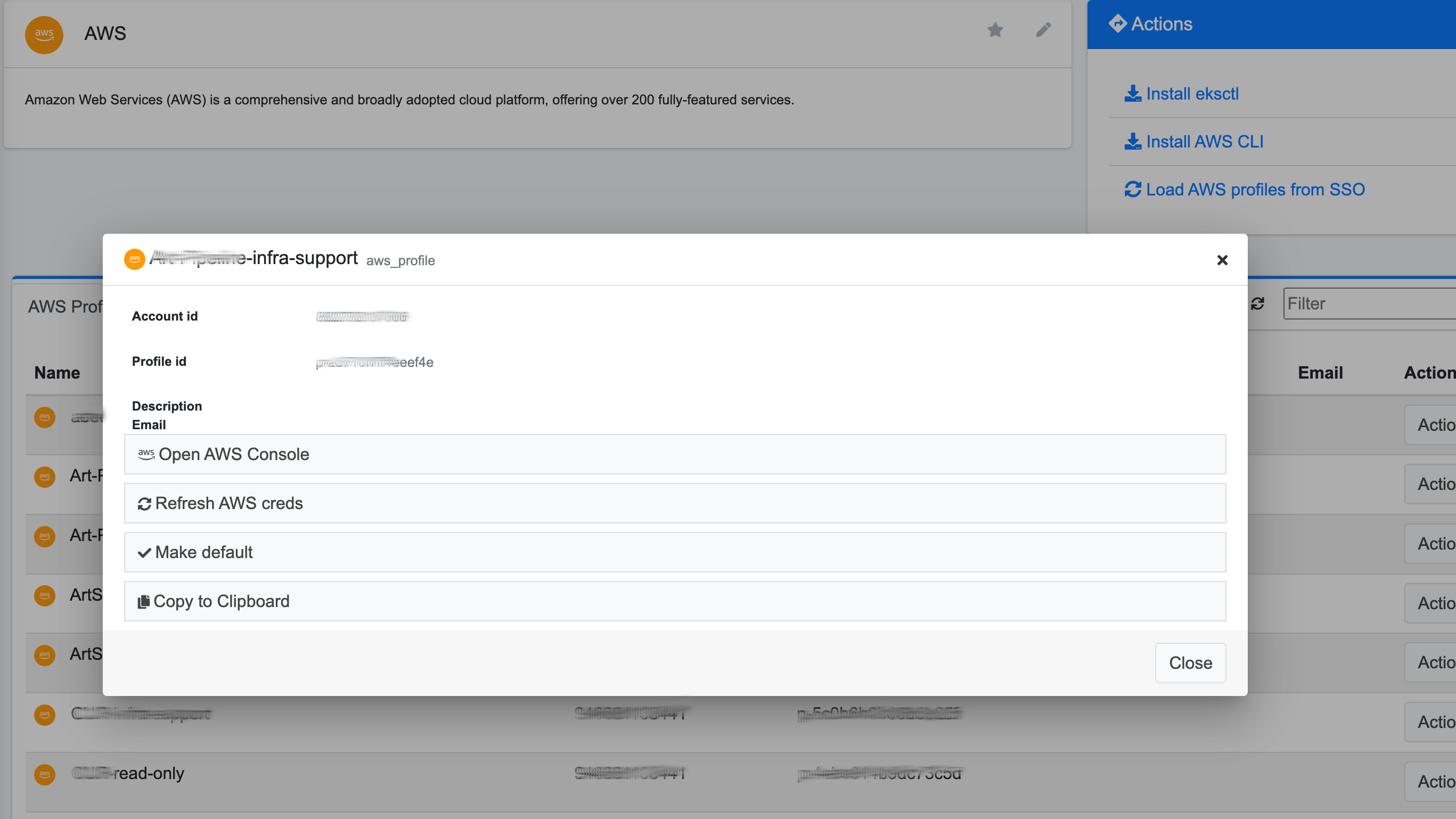Click the pencil edit icon on the AWS card

1043,29
